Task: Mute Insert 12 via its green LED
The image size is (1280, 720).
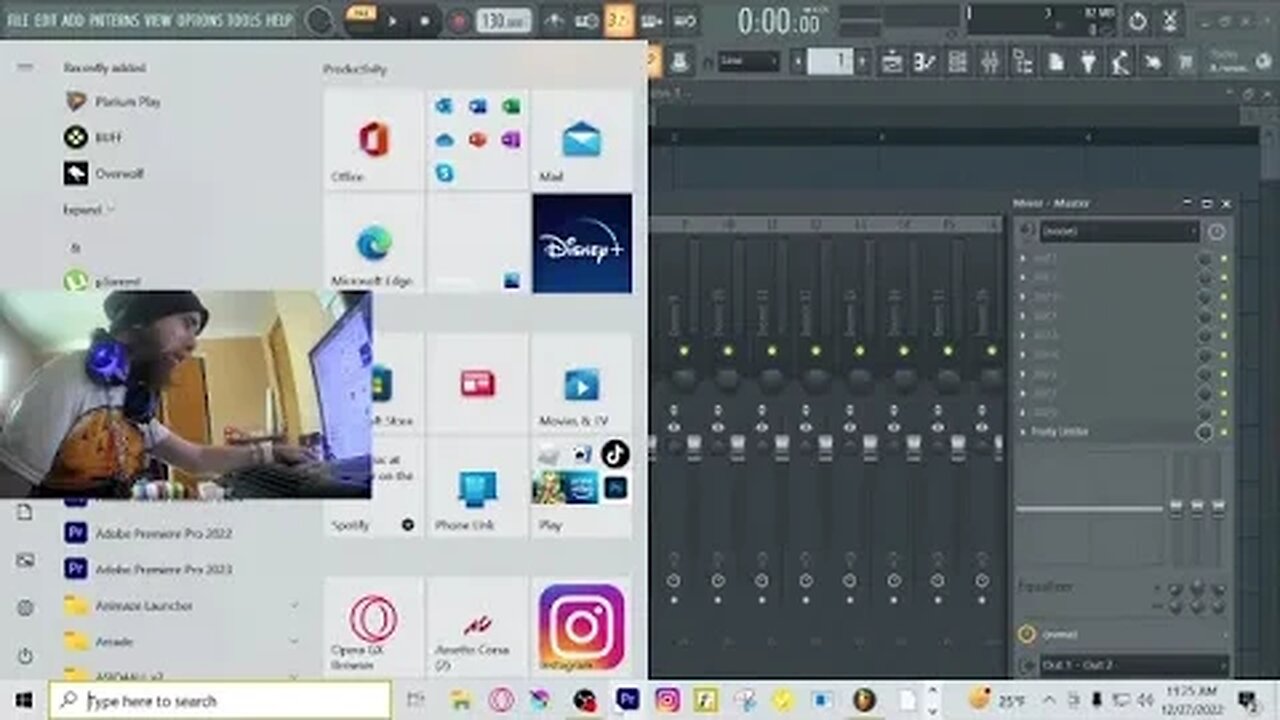Action: pyautogui.click(x=816, y=351)
